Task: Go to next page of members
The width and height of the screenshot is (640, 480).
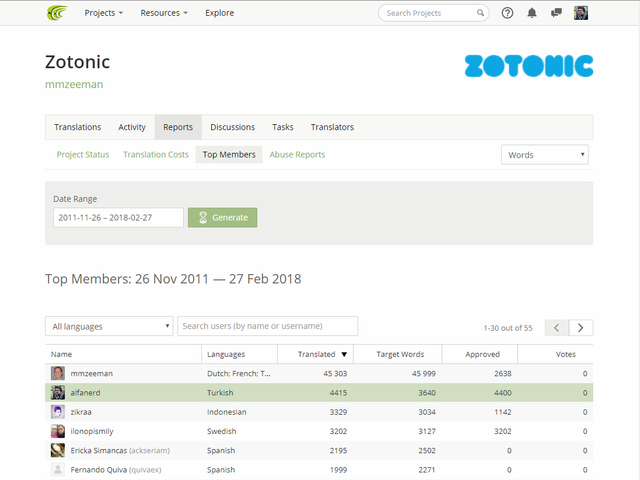Action: point(581,328)
